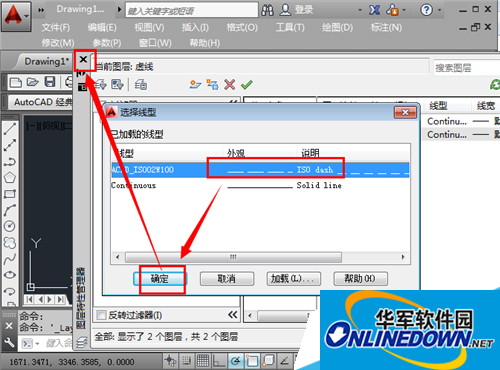Select the Rectangle tool

point(10,194)
